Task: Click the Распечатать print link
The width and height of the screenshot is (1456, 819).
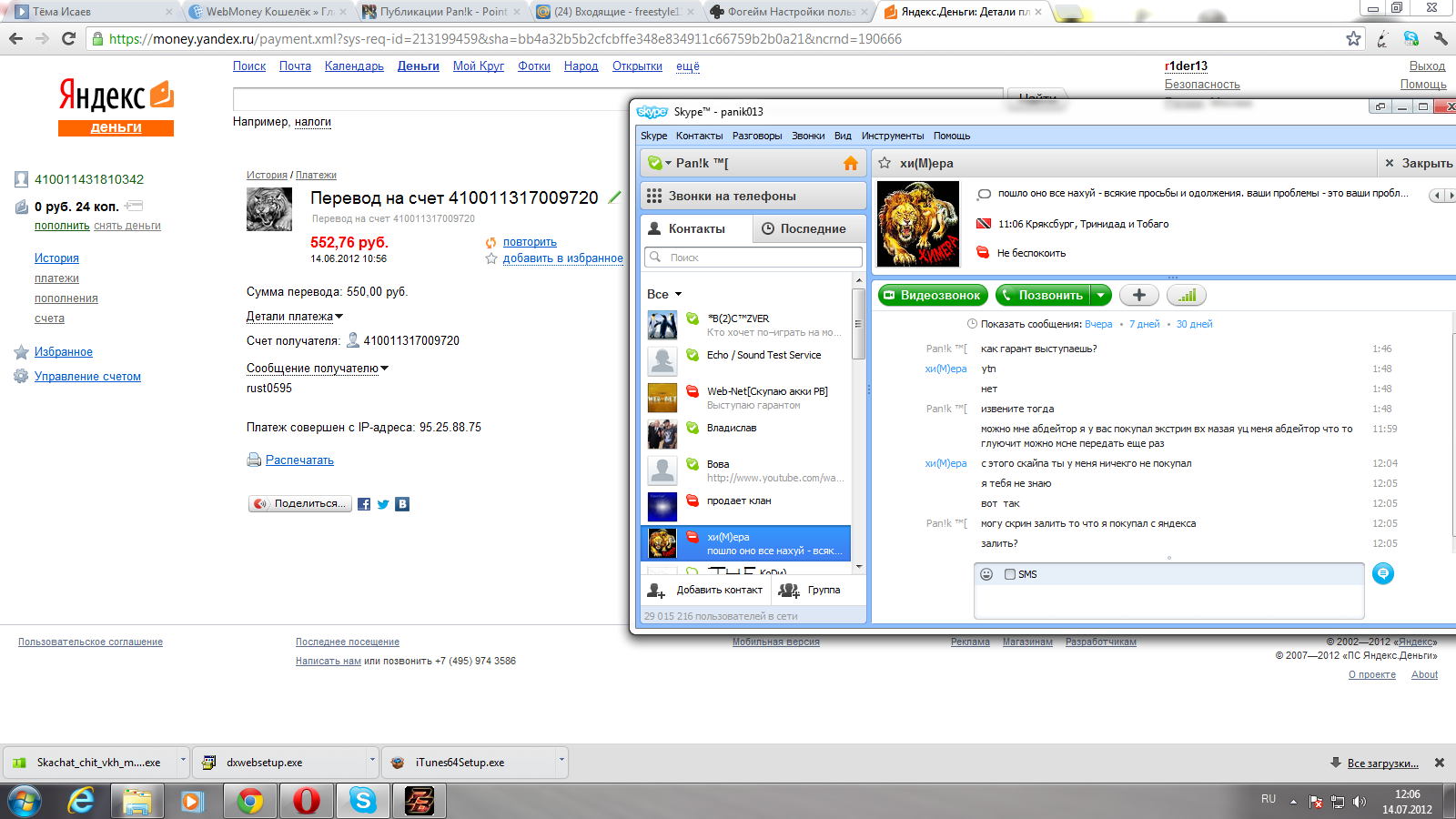Action: [x=299, y=460]
